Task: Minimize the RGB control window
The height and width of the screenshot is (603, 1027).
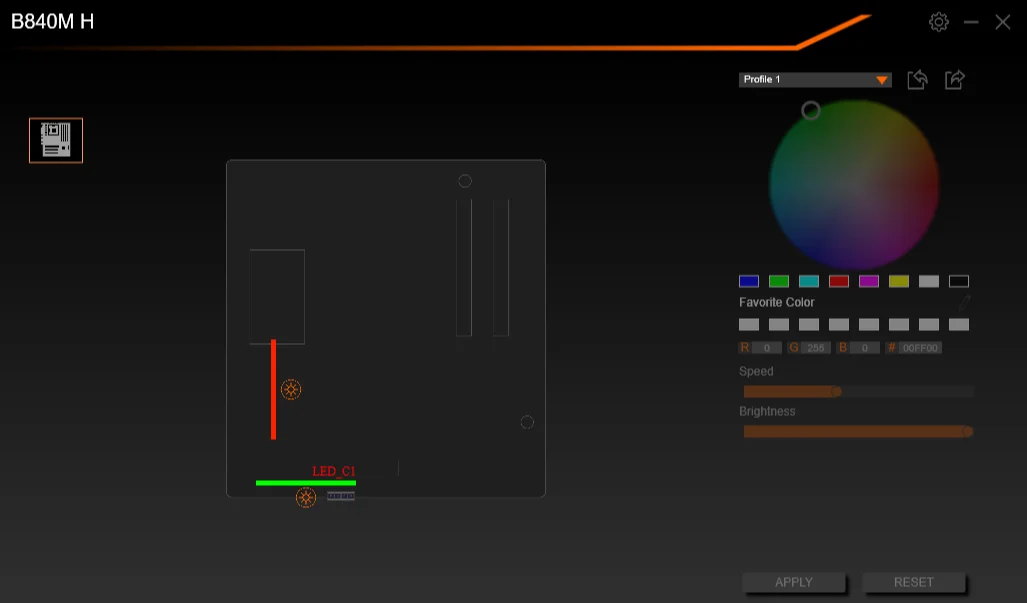Action: 971,22
